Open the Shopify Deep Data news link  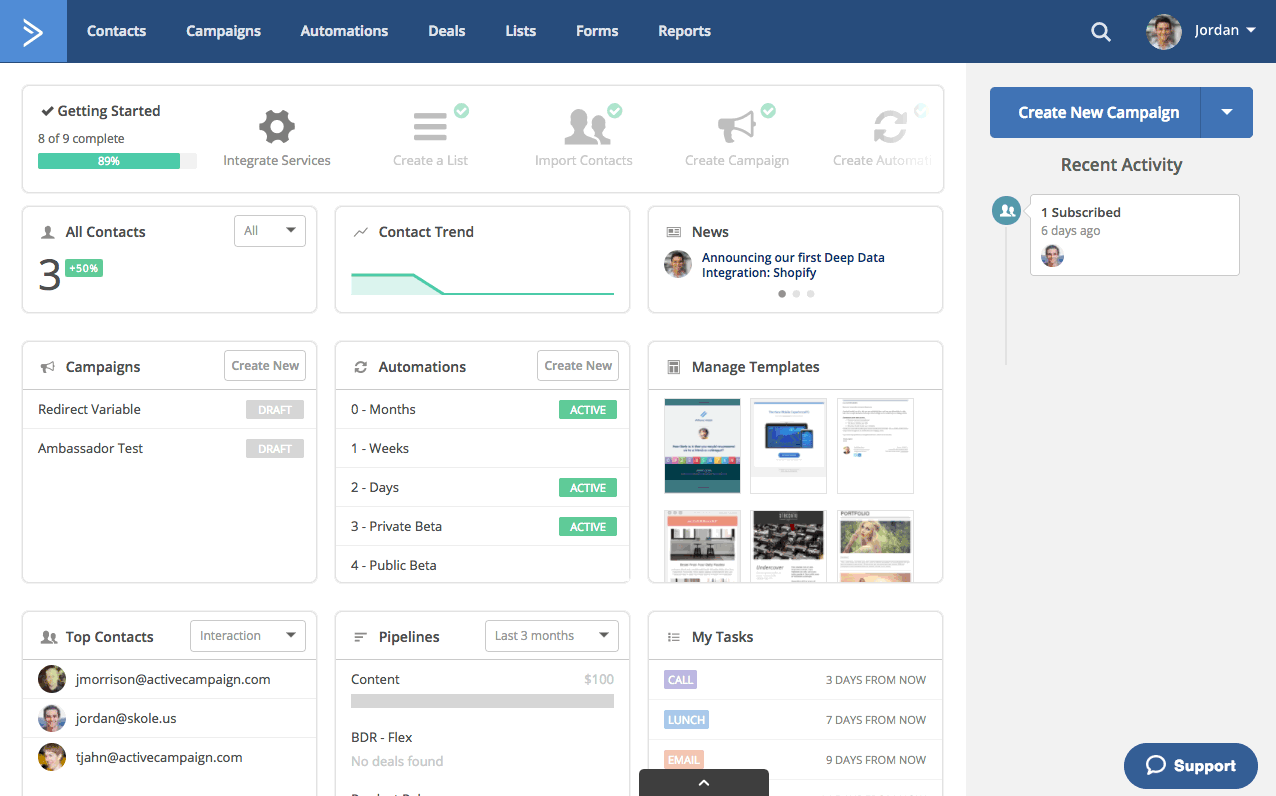pyautogui.click(x=792, y=265)
